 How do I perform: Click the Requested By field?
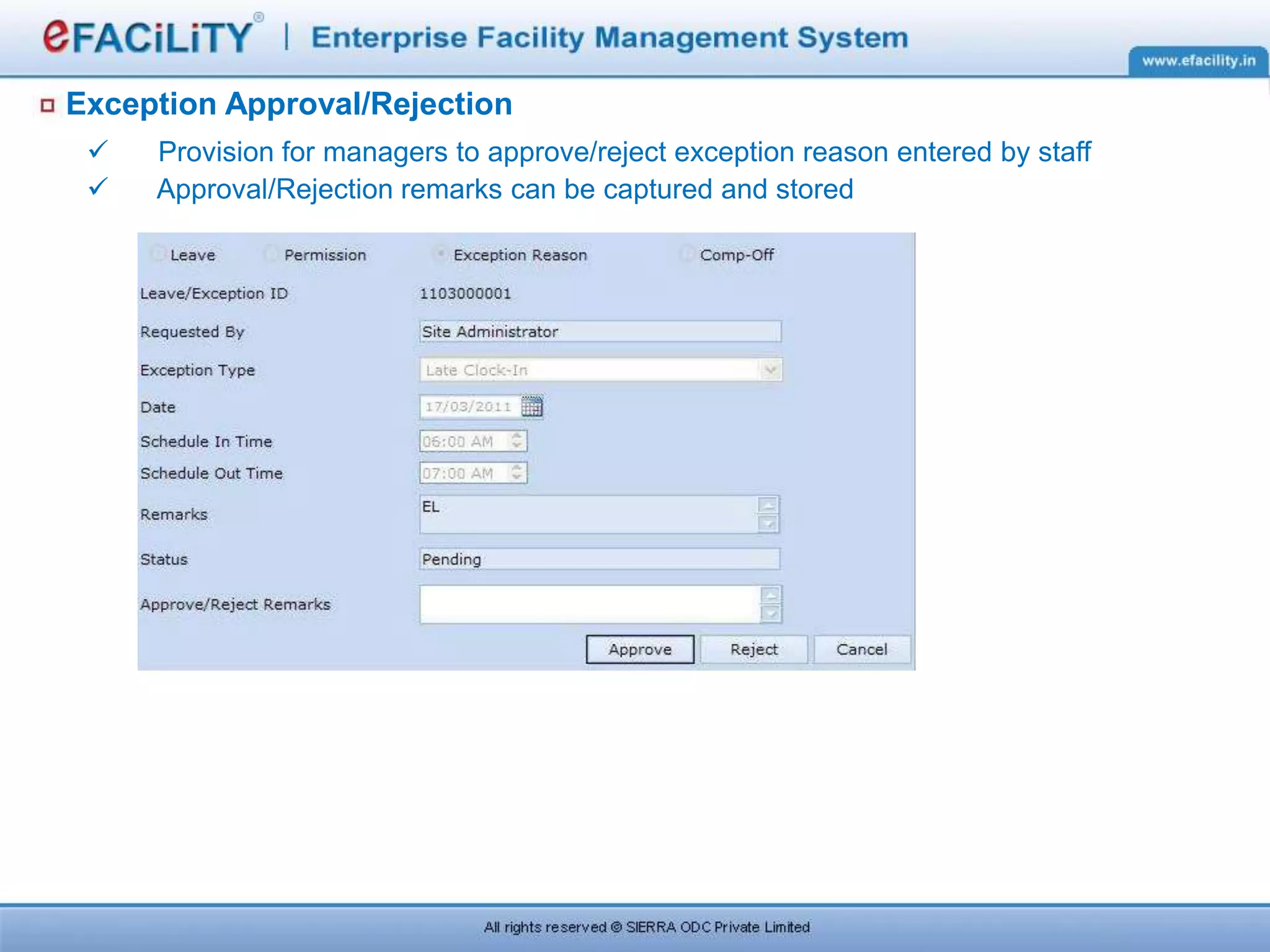pos(600,332)
